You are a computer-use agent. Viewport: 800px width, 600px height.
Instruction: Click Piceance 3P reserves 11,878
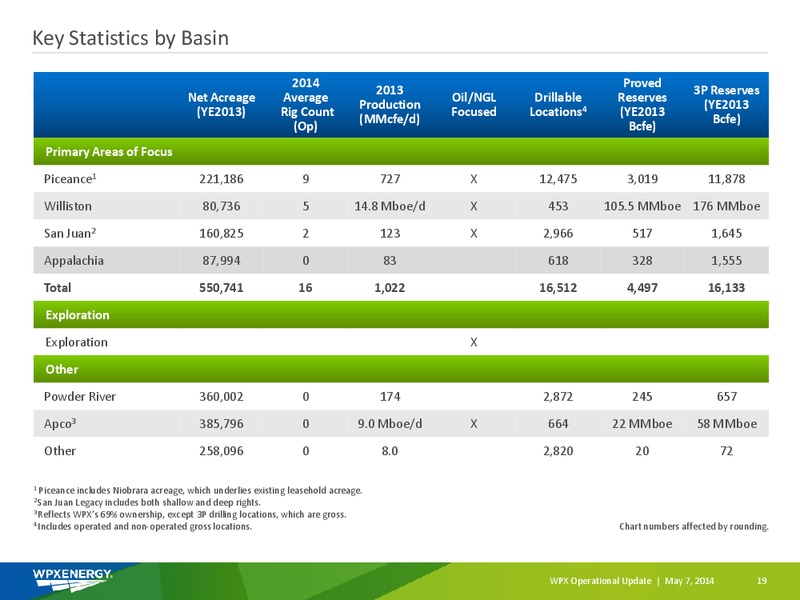[727, 179]
